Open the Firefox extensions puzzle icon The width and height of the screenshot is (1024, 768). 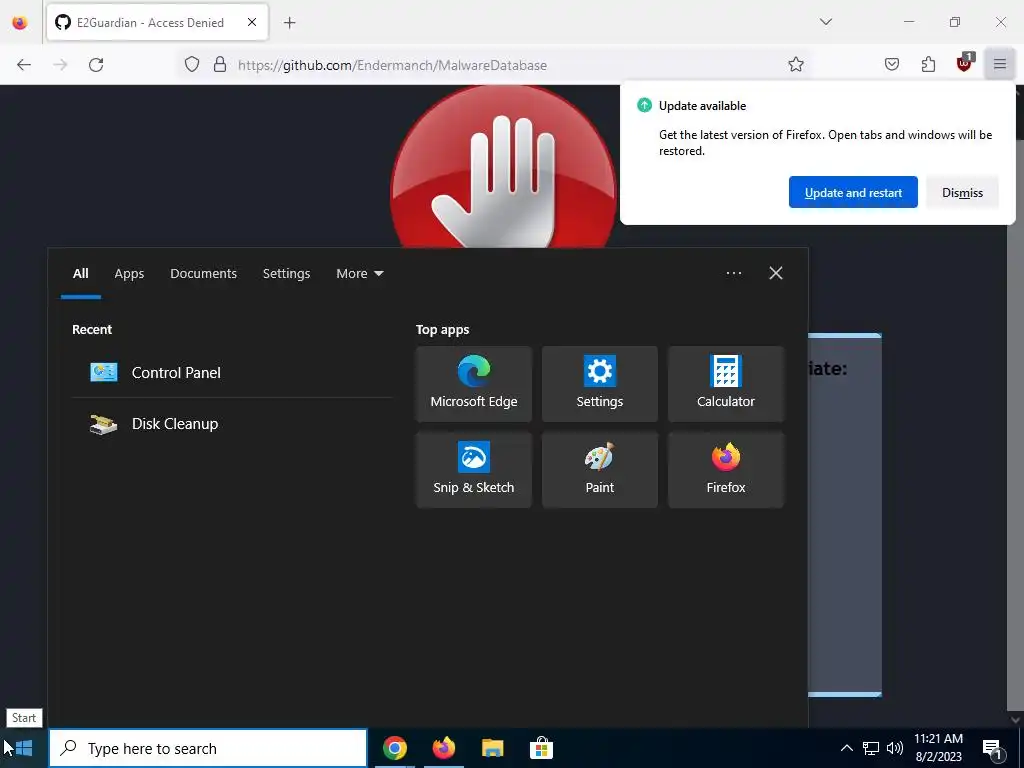pos(928,65)
